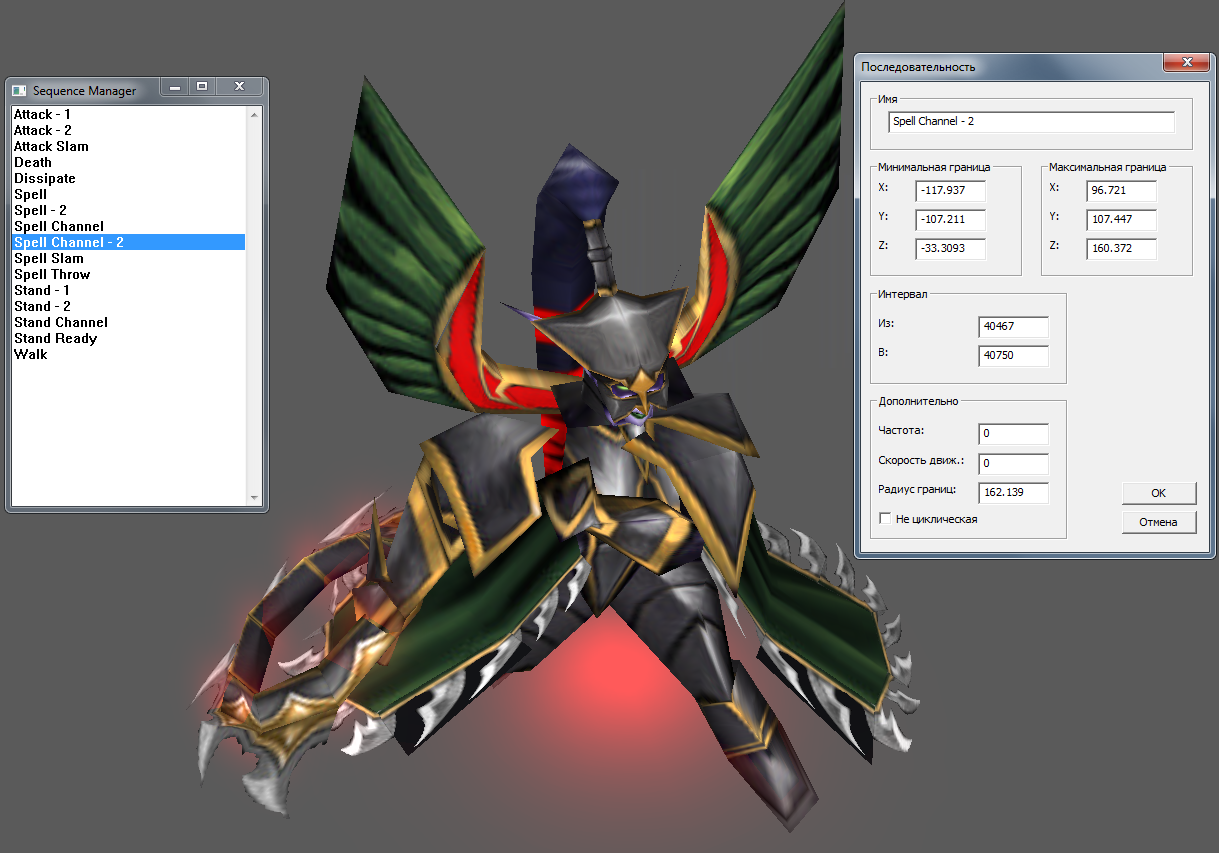Click the interval Из start field
The width and height of the screenshot is (1219, 853).
tap(1014, 327)
